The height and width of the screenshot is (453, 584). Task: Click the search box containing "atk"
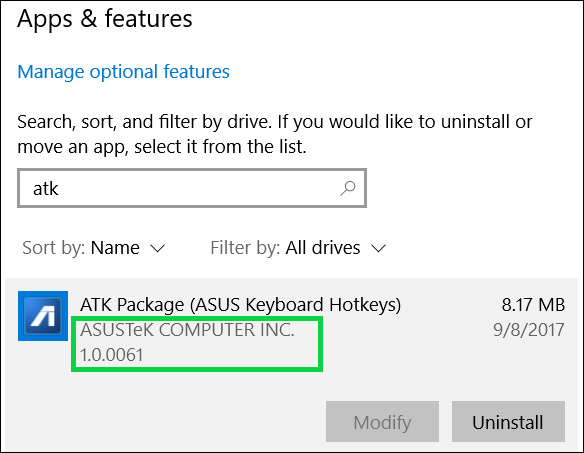[192, 188]
